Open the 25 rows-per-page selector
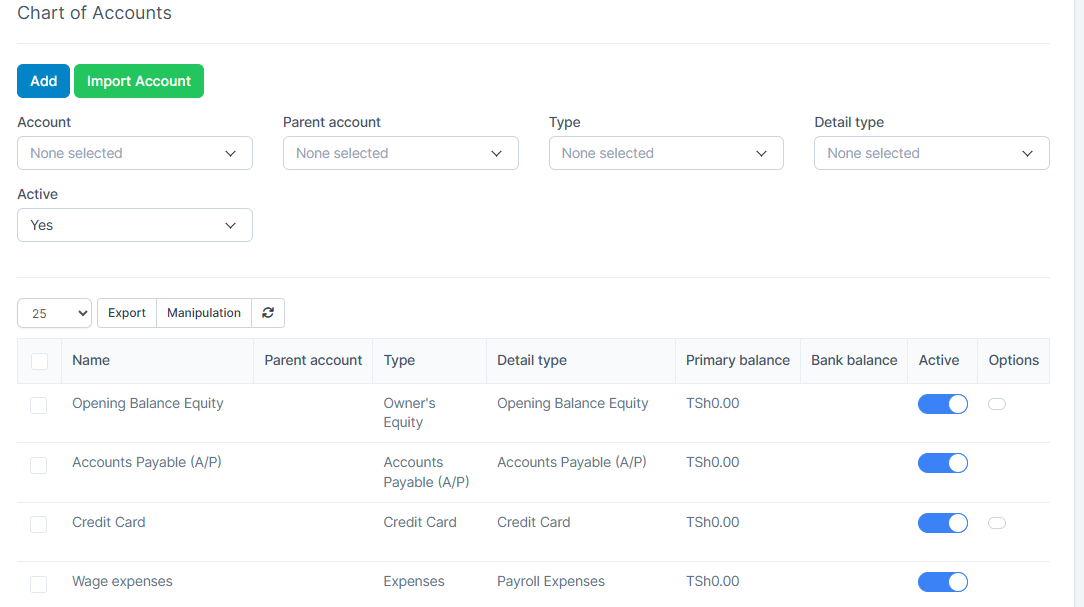The image size is (1084, 607). [x=54, y=313]
